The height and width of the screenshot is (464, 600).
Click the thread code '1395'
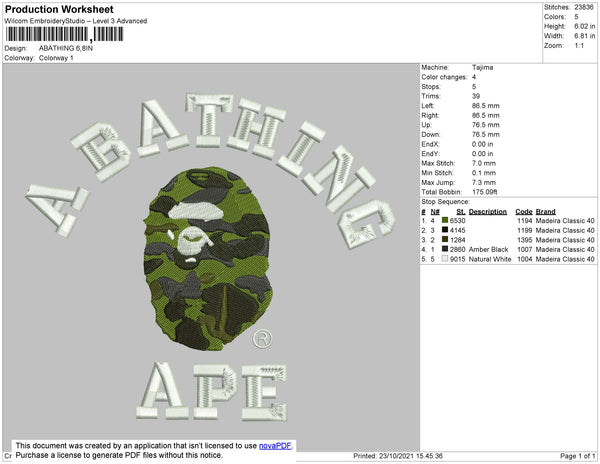pyautogui.click(x=525, y=240)
